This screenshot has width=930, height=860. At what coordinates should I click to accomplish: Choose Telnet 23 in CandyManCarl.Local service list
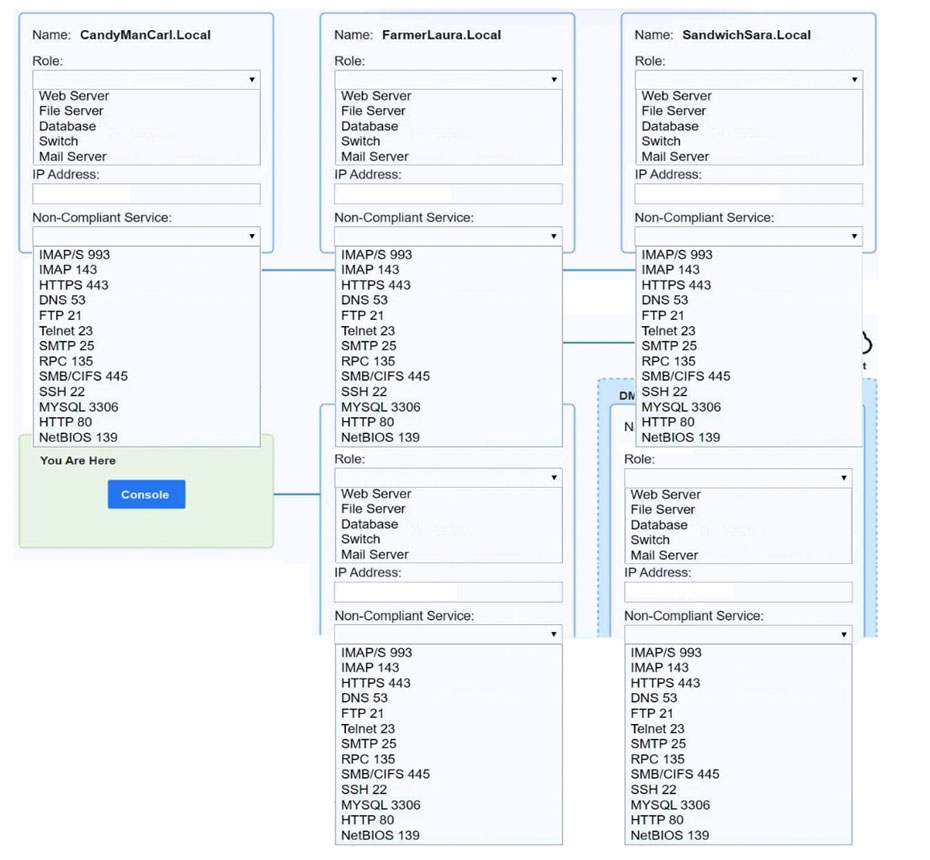[x=66, y=331]
